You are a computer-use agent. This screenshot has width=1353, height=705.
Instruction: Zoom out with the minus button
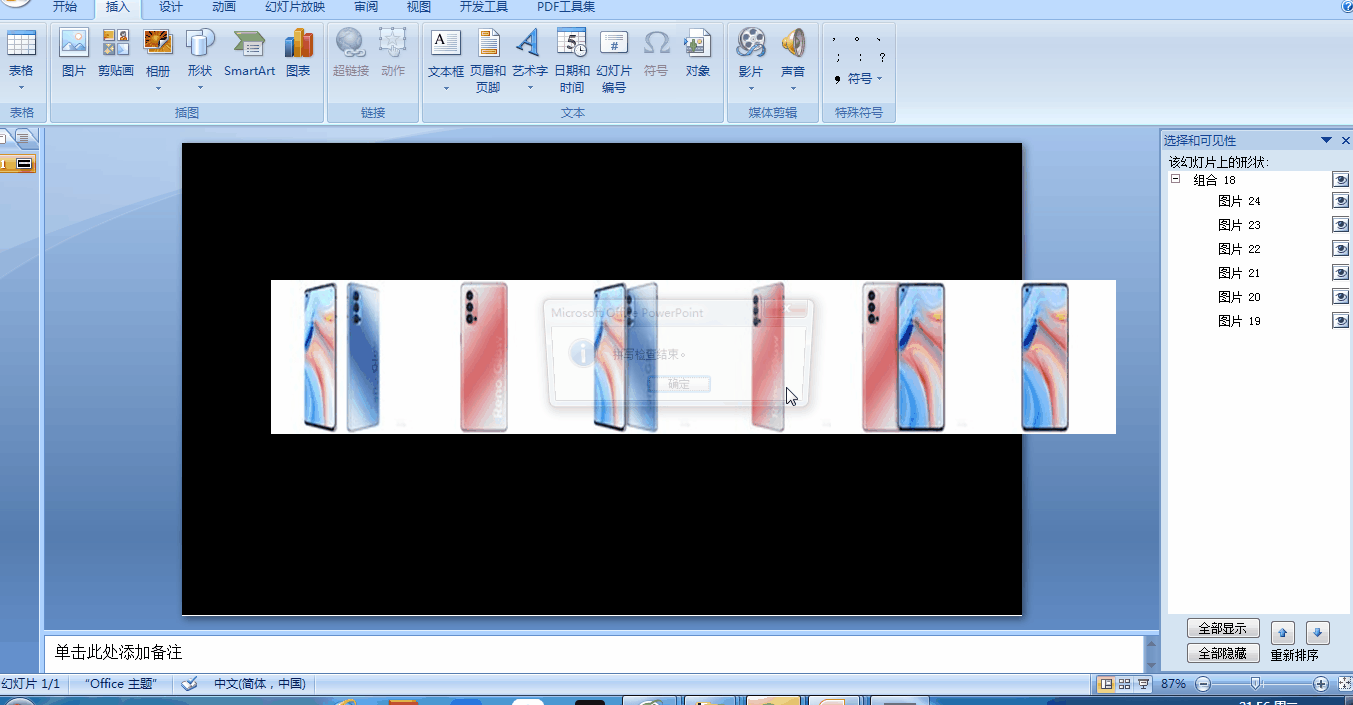pos(1203,684)
